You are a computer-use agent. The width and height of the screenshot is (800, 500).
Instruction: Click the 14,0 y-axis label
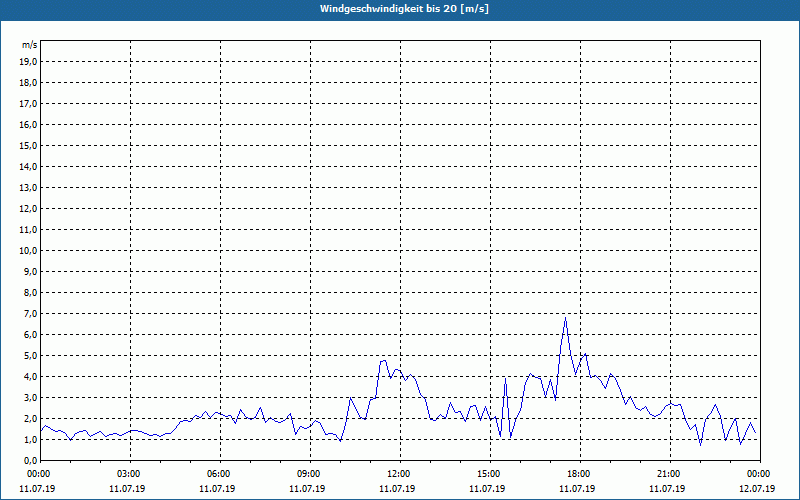(28, 166)
